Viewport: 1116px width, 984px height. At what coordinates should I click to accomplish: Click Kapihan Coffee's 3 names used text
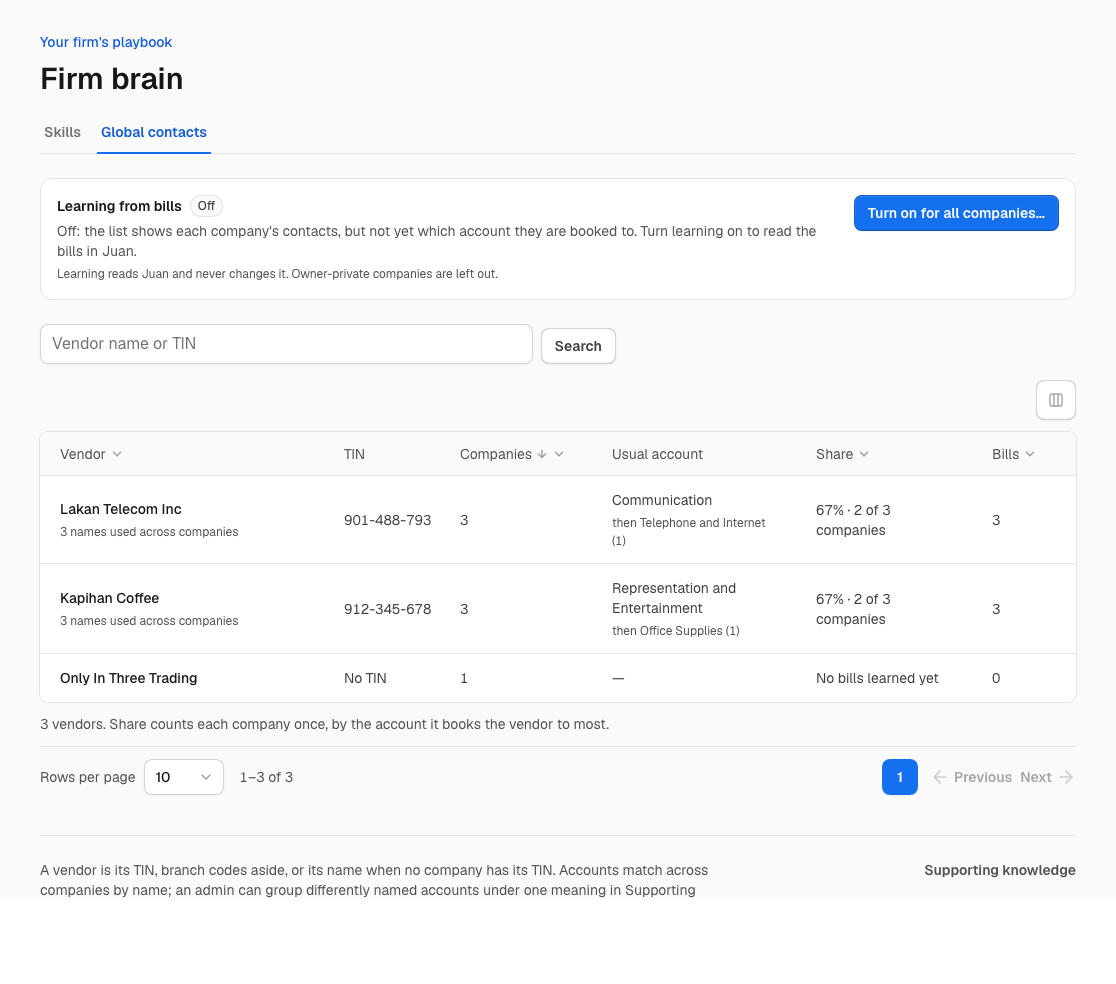[x=149, y=620]
